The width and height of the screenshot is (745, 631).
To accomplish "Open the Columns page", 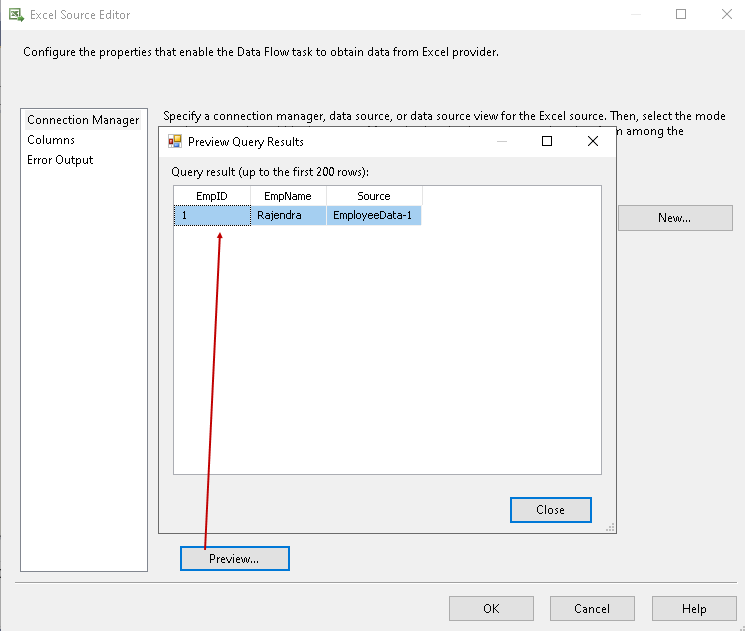I will (x=51, y=140).
